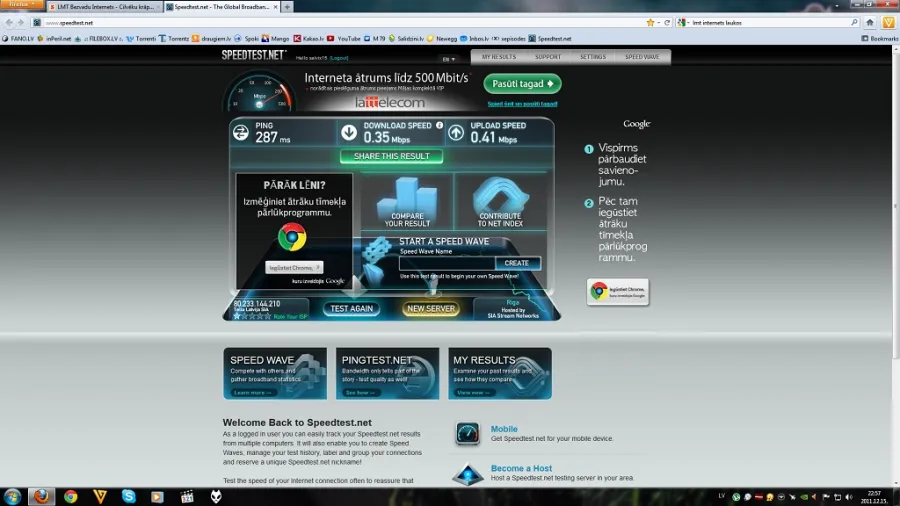
Task: Open the search engine selector dropdown
Action: coord(682,22)
